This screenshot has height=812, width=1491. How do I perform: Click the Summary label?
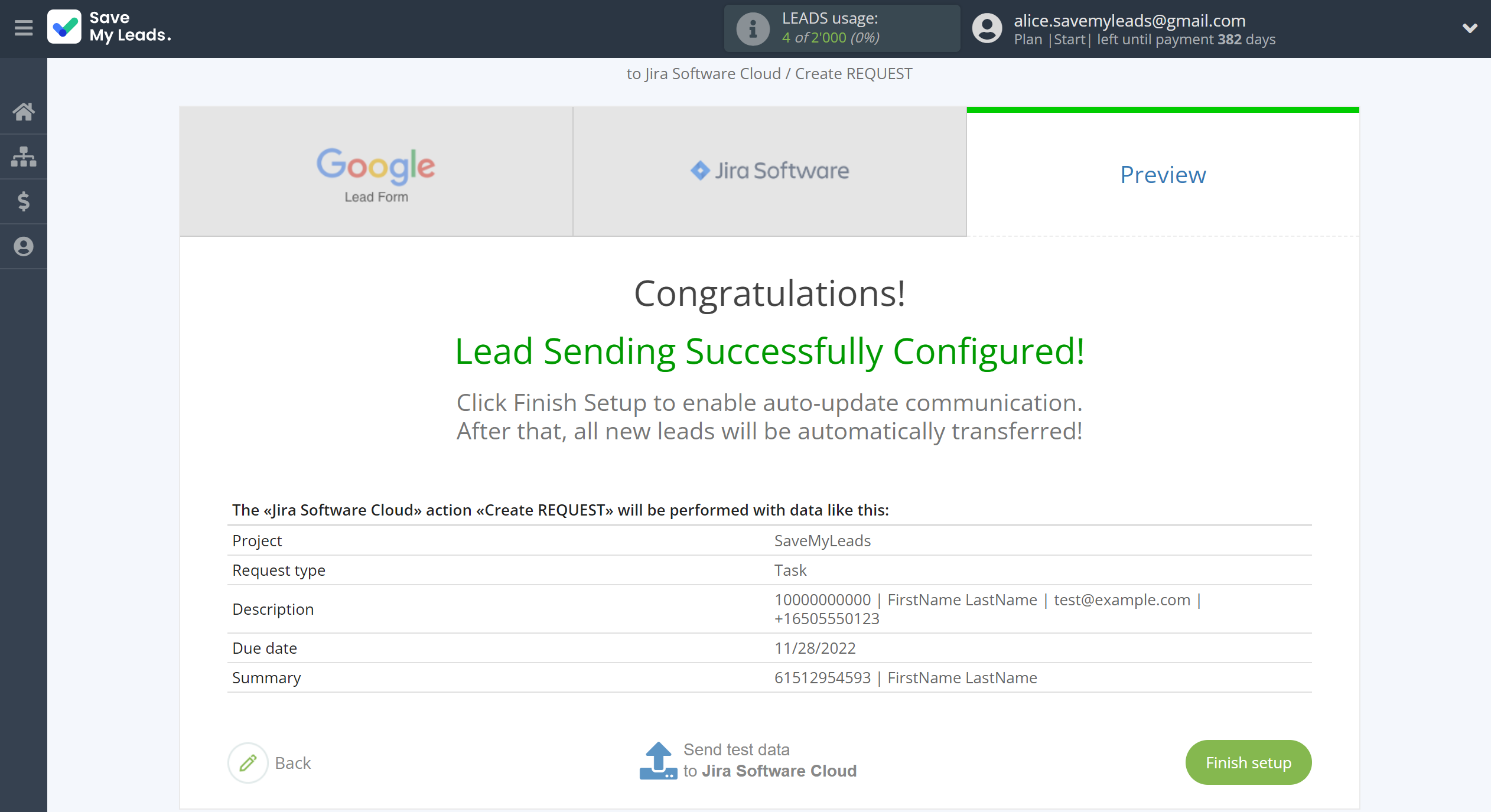(x=266, y=677)
